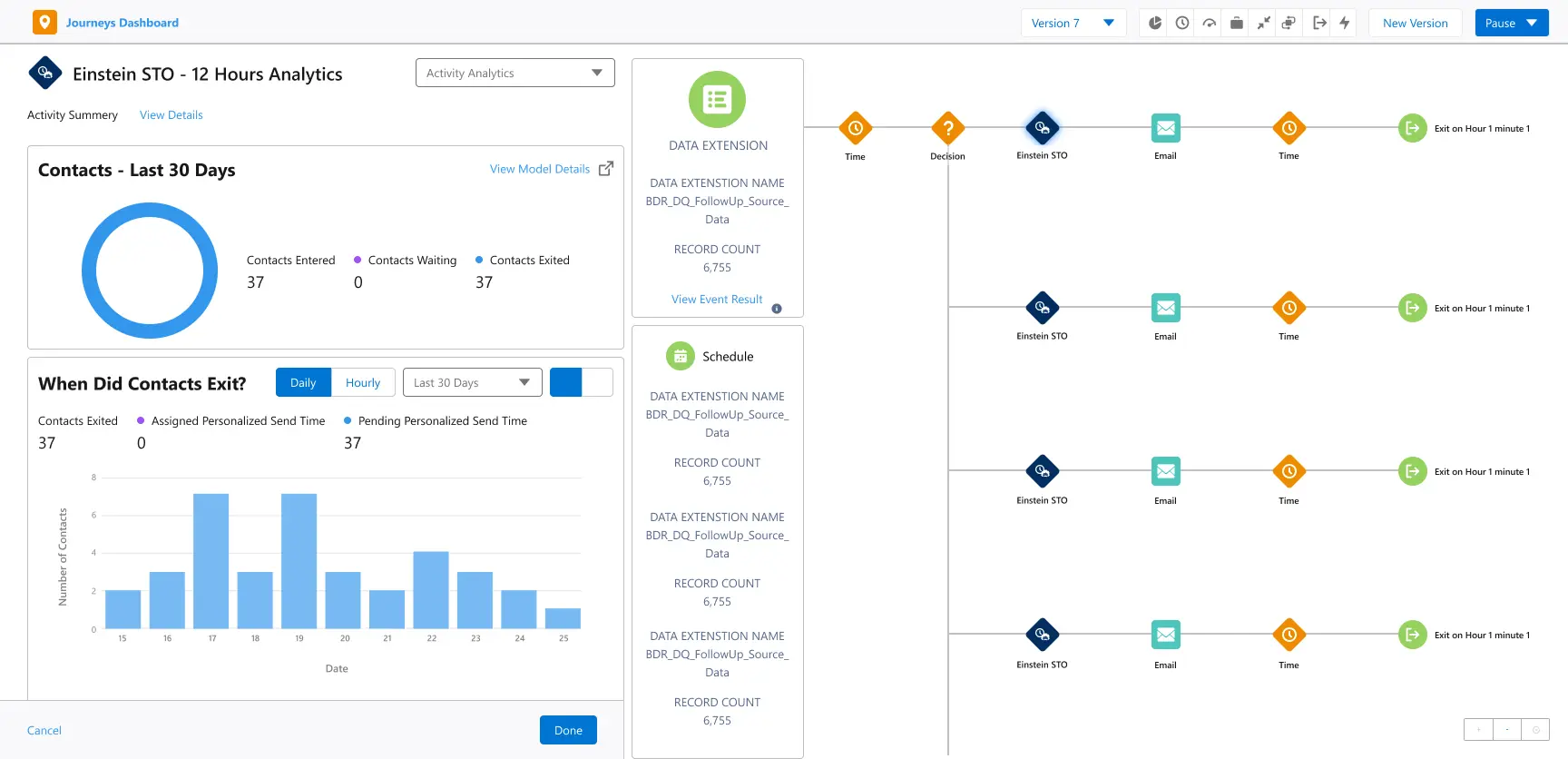Click blue half of toggle beside Last 30 Days
The image size is (1568, 759).
tap(566, 382)
